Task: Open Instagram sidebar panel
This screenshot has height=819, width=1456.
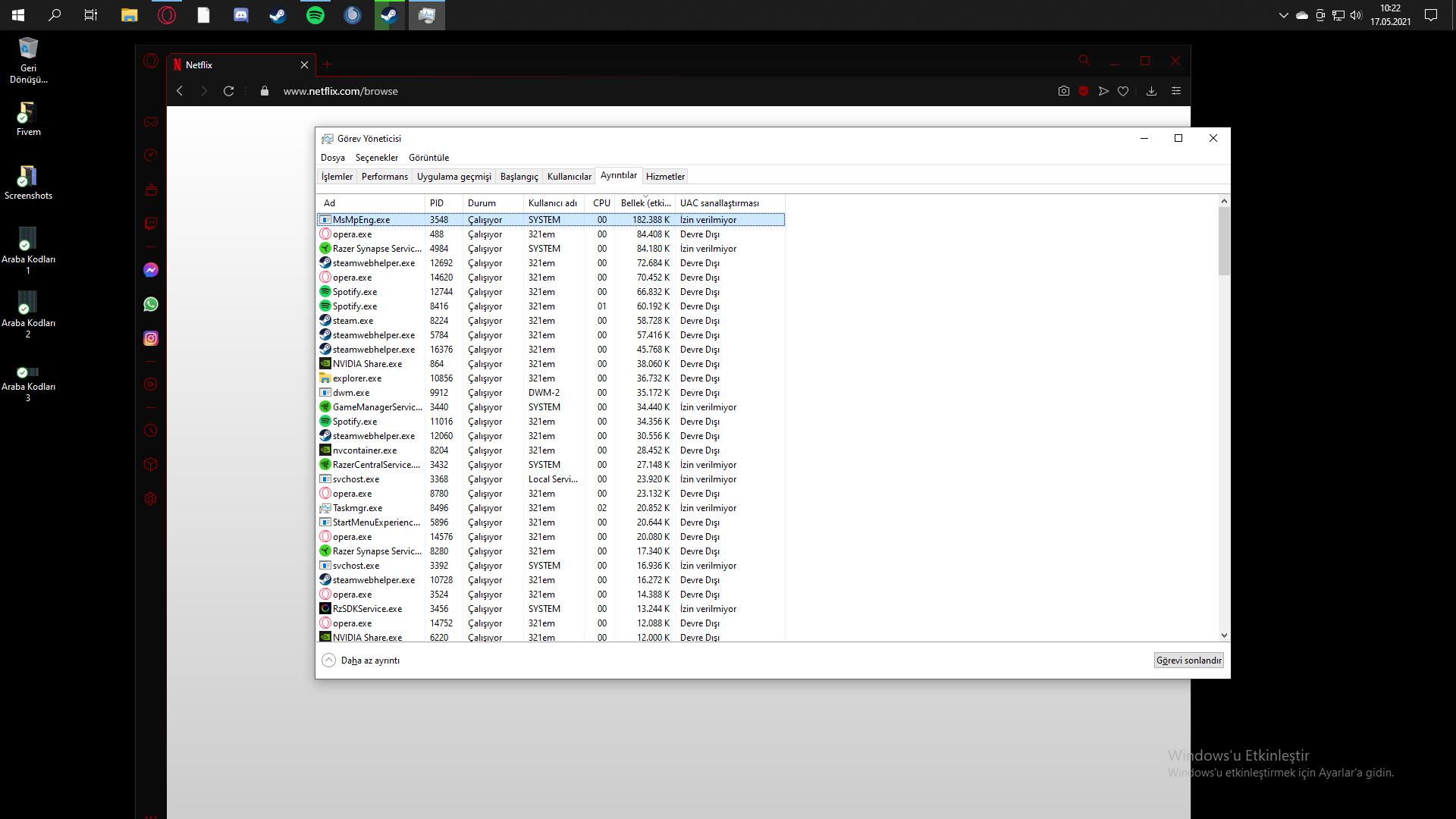Action: [x=151, y=338]
